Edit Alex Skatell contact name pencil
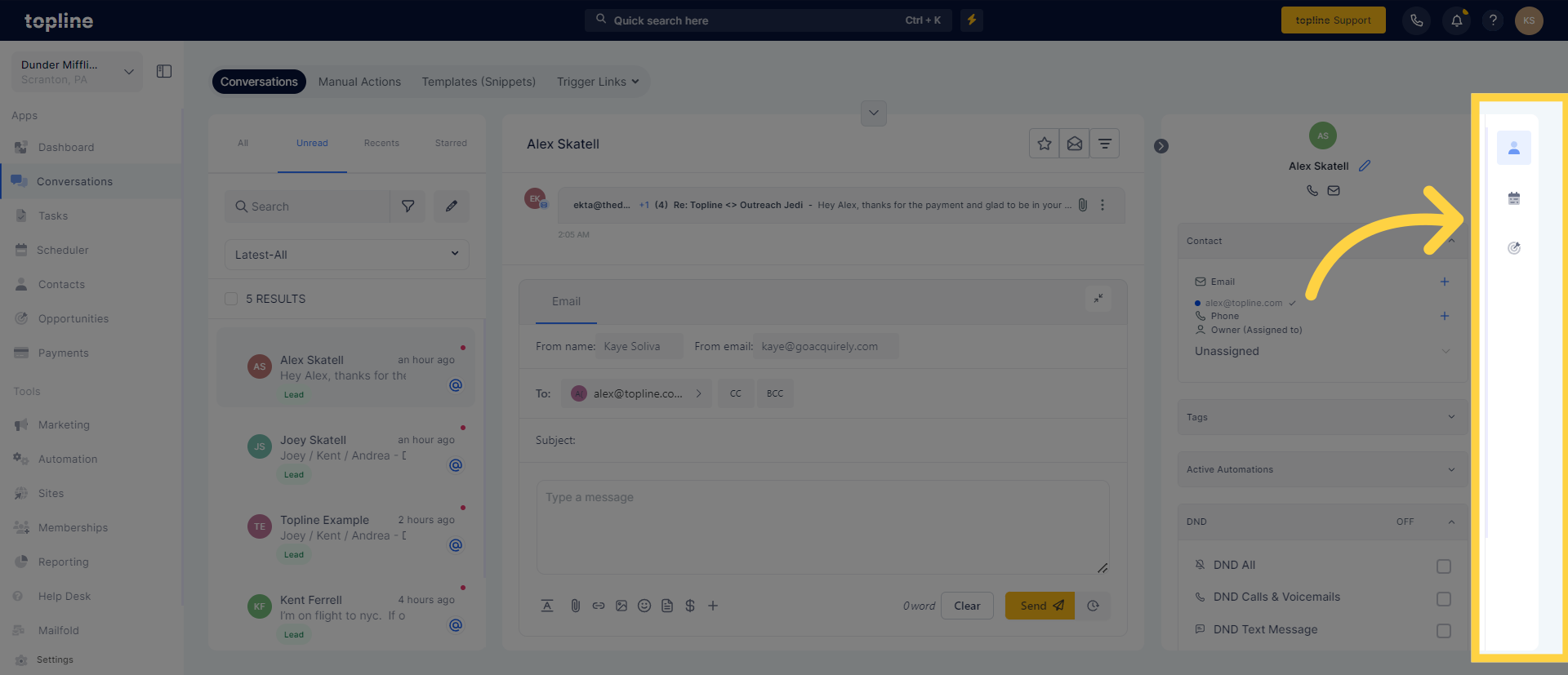The image size is (1568, 675). click(x=1364, y=166)
